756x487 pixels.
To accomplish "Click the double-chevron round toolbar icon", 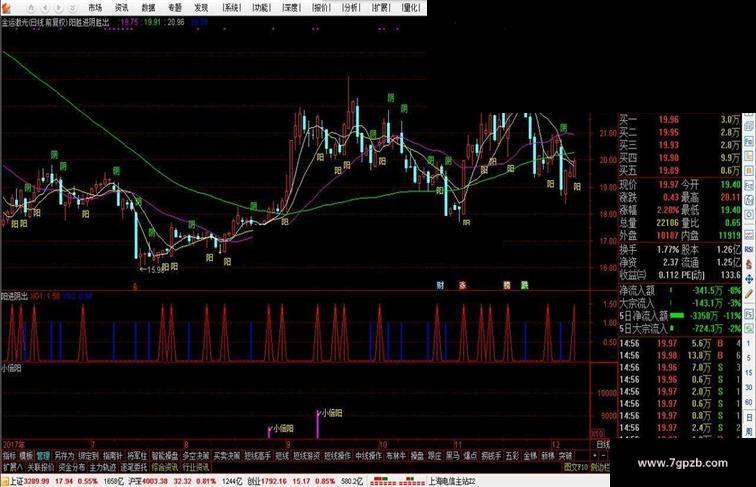I will point(72,8).
